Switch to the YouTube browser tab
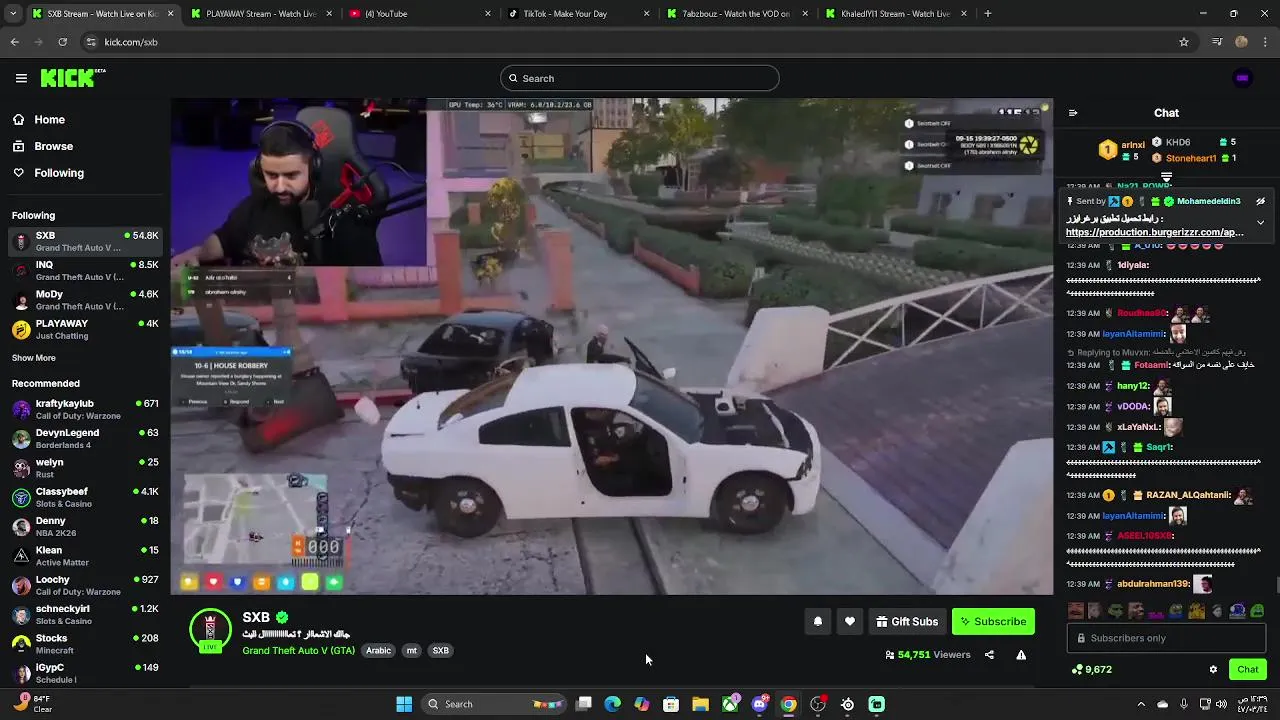The width and height of the screenshot is (1280, 720). pyautogui.click(x=420, y=14)
